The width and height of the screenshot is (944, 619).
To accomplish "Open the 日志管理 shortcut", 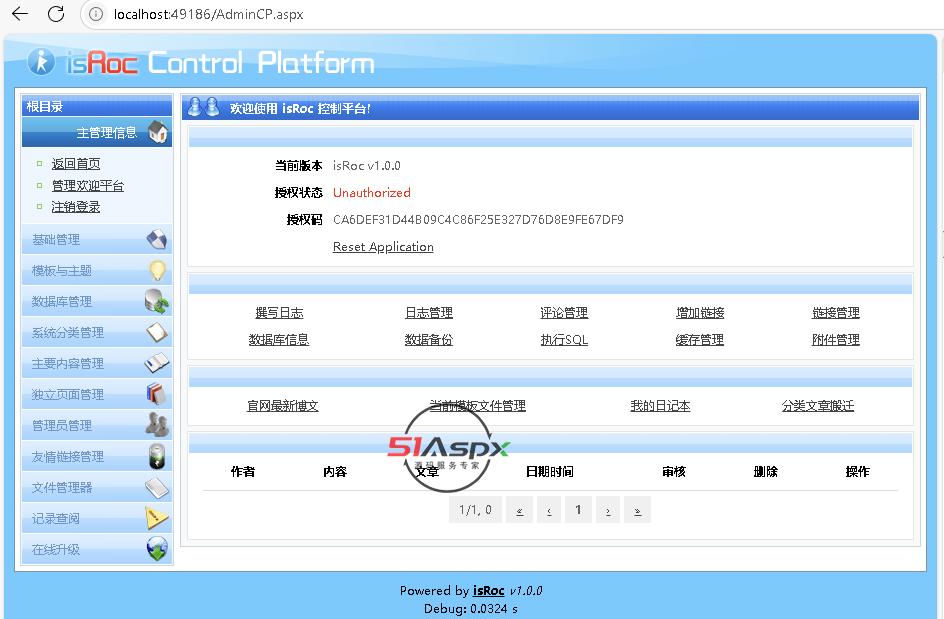I will tap(429, 313).
